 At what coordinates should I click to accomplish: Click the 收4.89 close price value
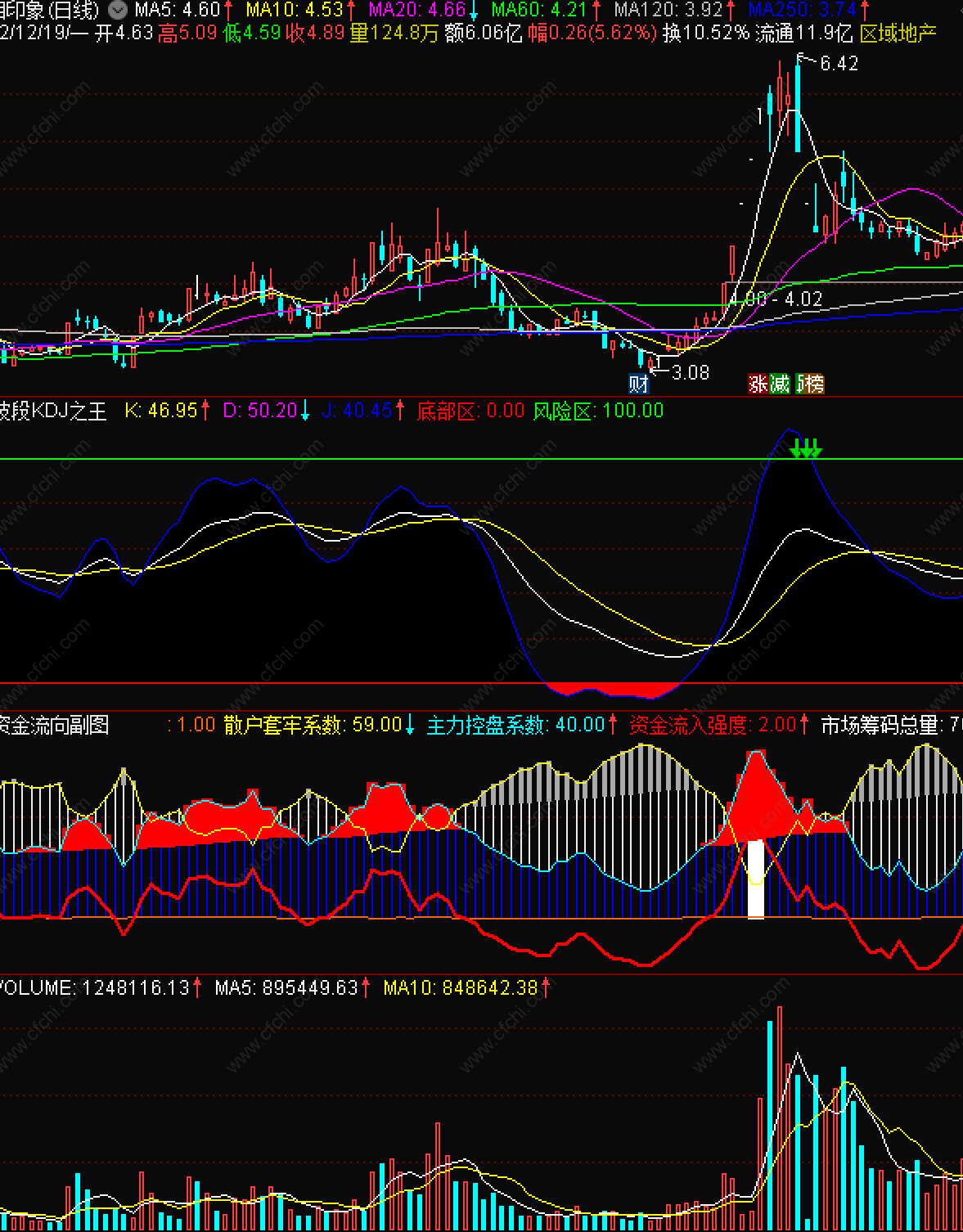tap(316, 33)
